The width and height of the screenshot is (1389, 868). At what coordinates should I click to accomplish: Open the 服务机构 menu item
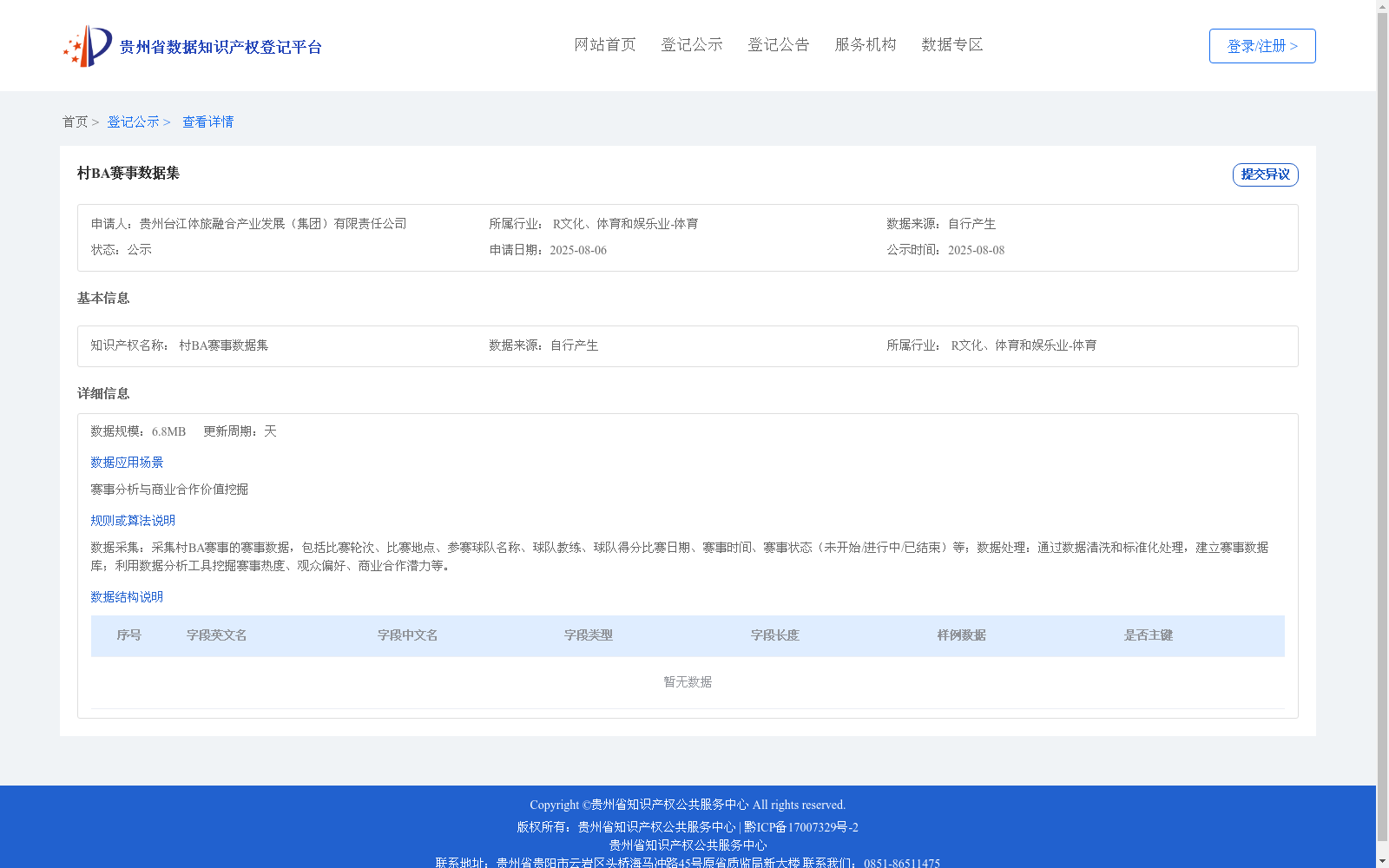pos(864,44)
